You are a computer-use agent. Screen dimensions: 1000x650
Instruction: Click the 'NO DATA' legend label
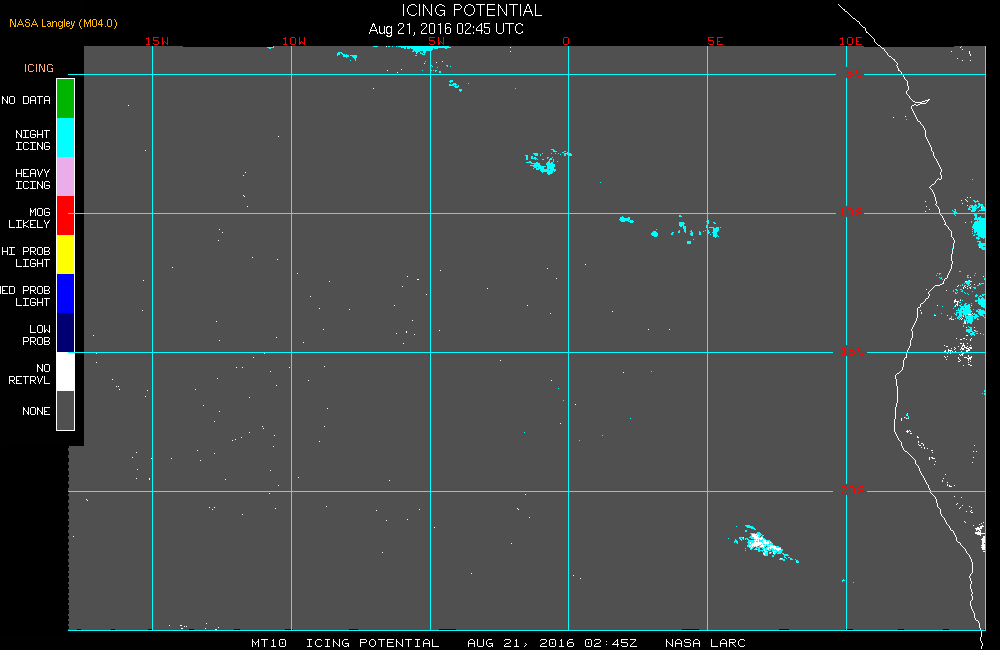point(26,100)
